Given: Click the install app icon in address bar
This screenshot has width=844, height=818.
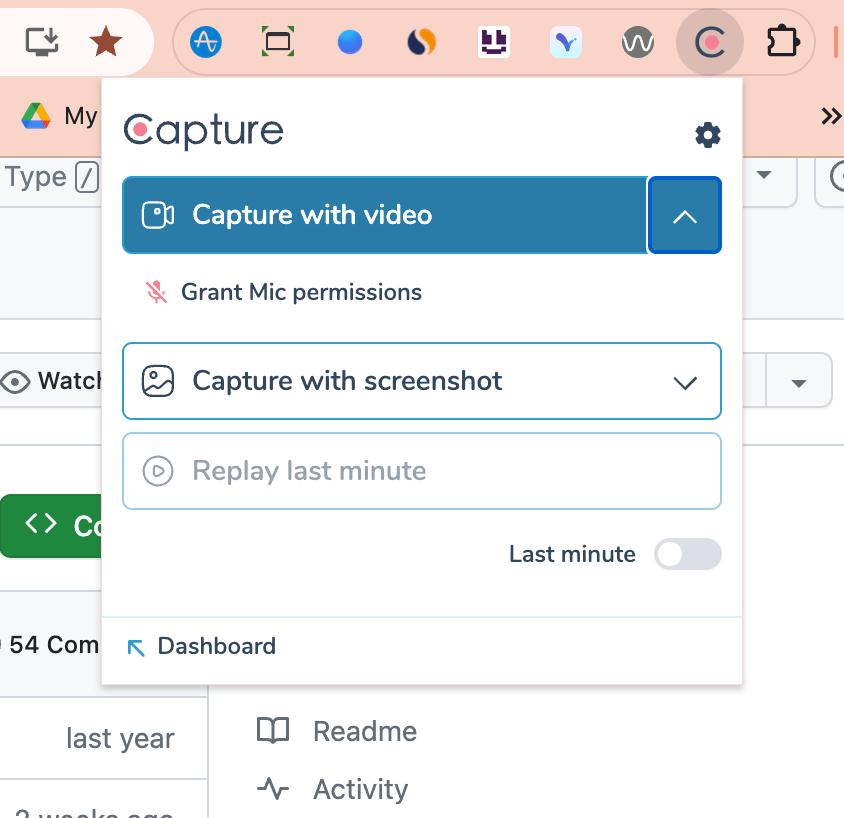Looking at the screenshot, I should coord(42,42).
